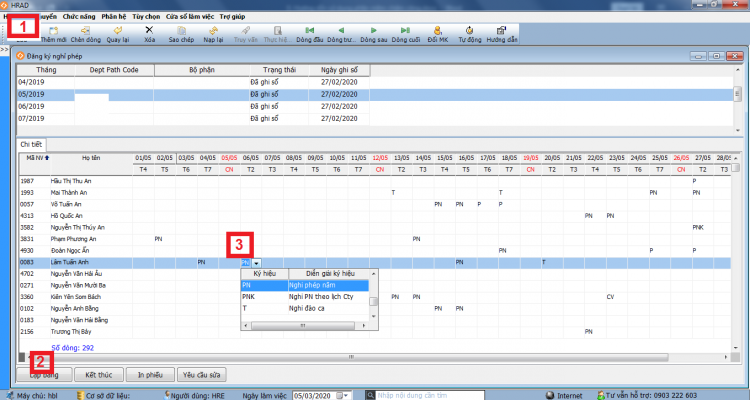Click the Chèn dòng toolbar icon

coord(86,31)
